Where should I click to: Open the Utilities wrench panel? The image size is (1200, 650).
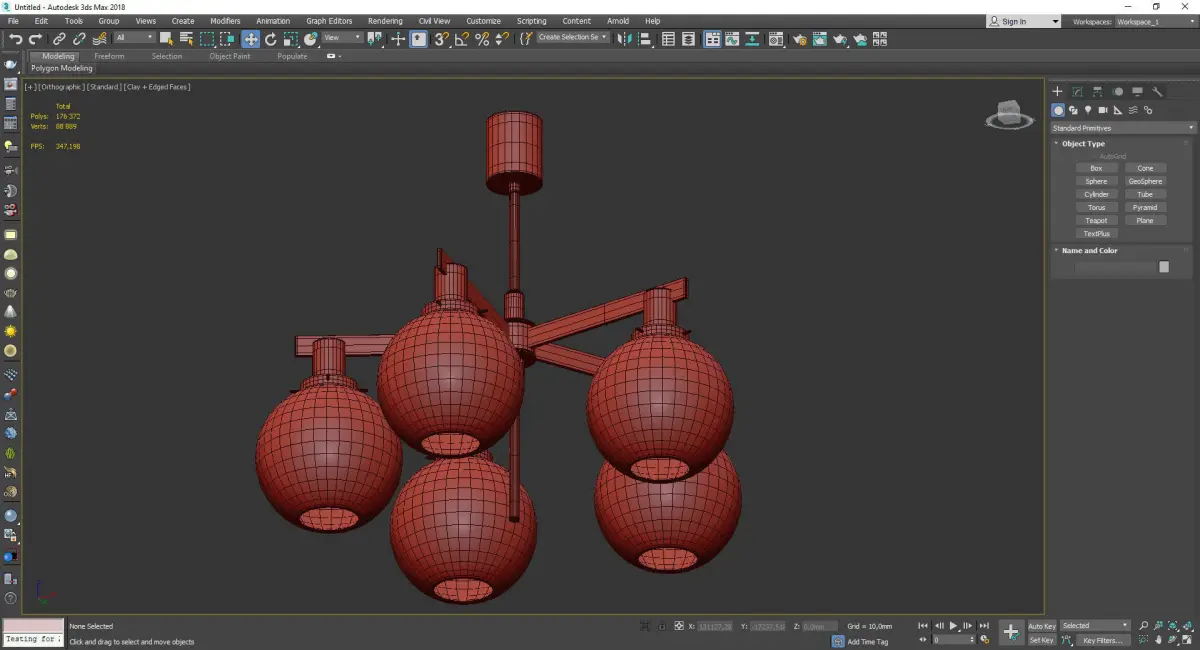[x=1158, y=91]
